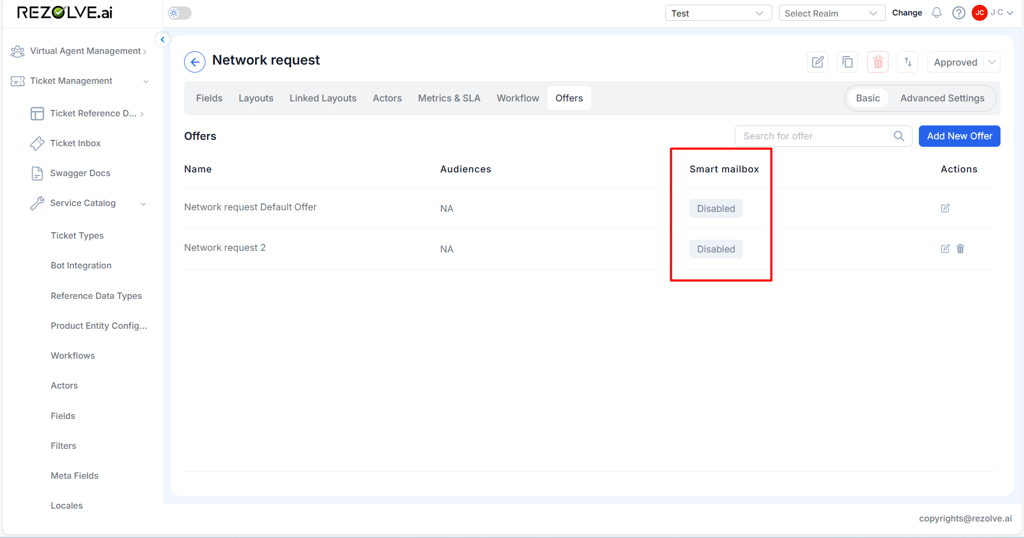Click the copy/duplicate icon in header
The height and width of the screenshot is (538, 1024).
[848, 62]
